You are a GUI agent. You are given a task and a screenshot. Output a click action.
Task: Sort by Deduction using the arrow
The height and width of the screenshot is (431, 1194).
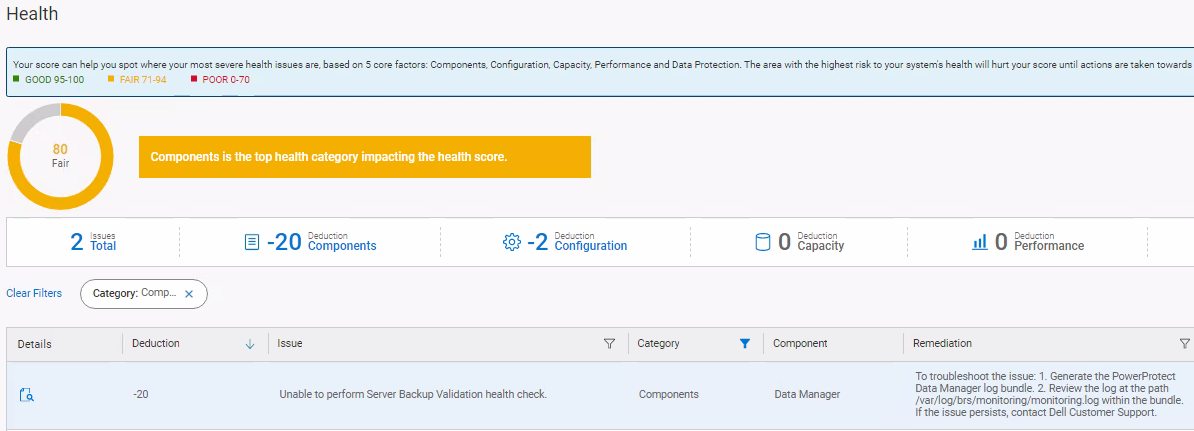[250, 344]
